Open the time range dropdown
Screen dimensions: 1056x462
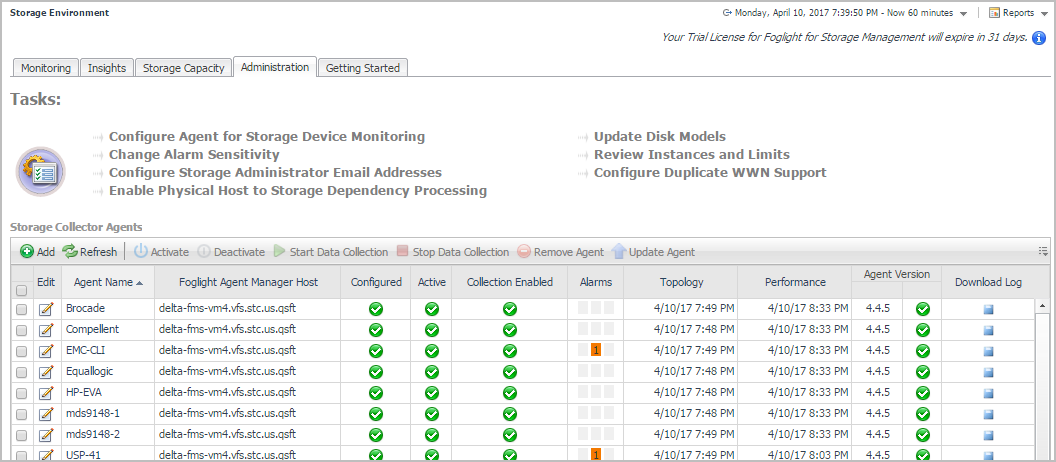coord(963,13)
